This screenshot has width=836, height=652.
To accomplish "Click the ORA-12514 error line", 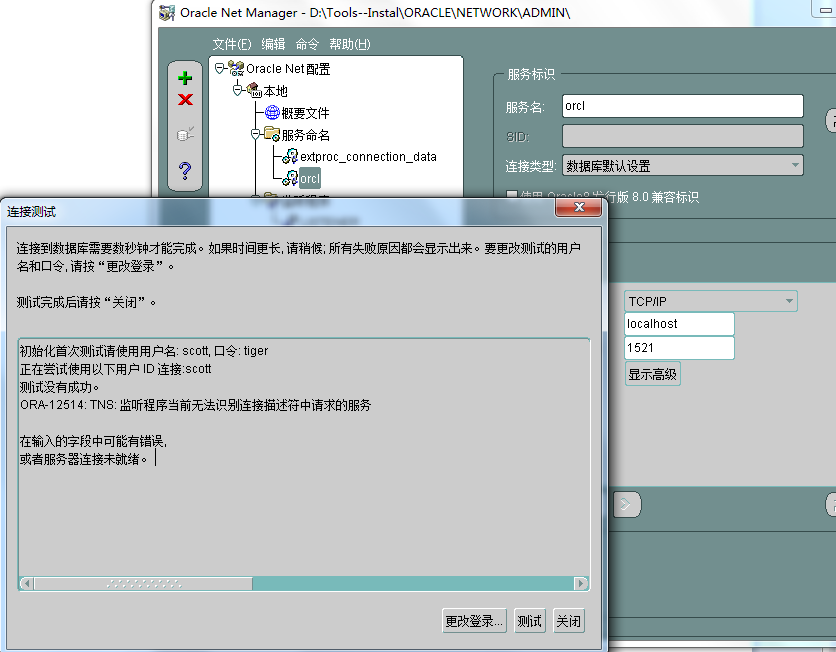I will [x=195, y=405].
